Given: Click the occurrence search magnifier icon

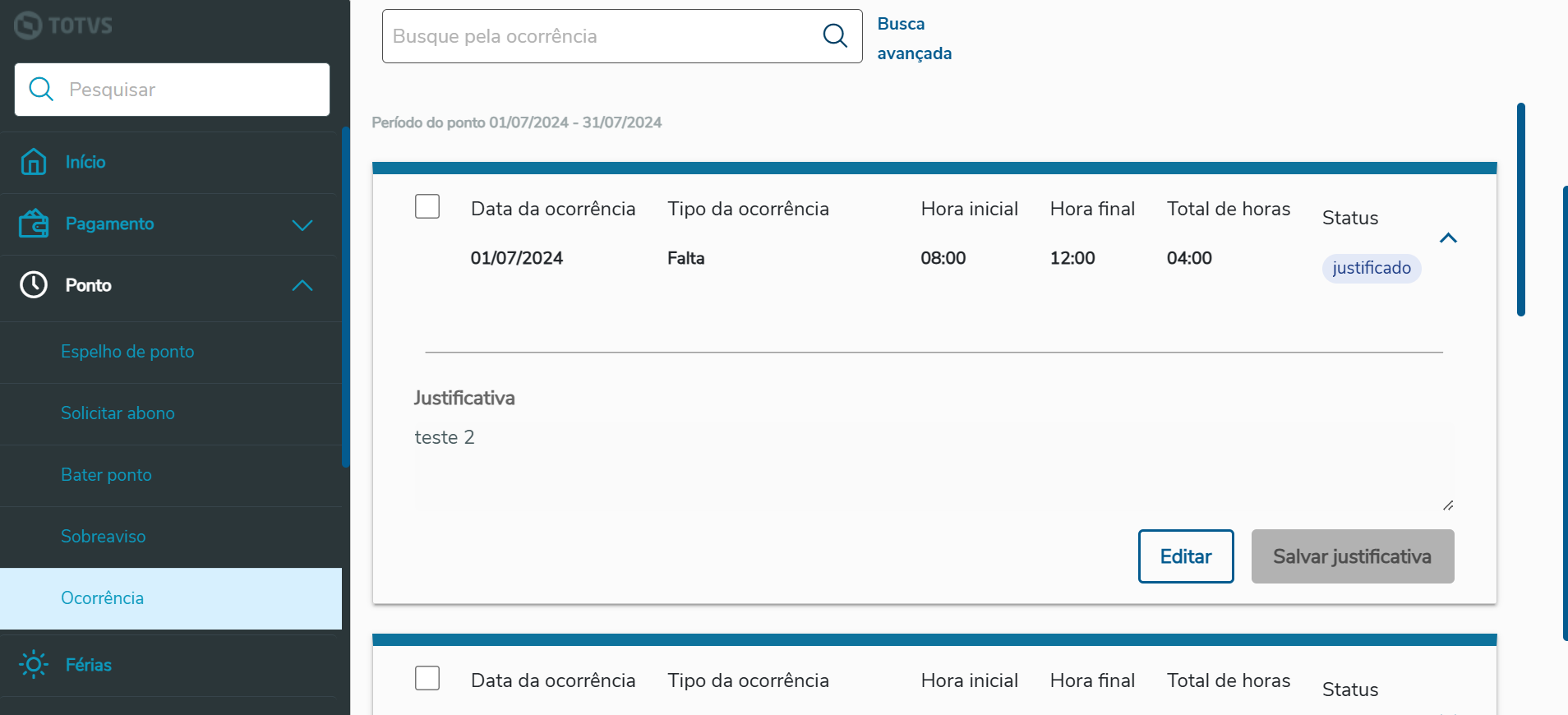Looking at the screenshot, I should click(x=835, y=35).
